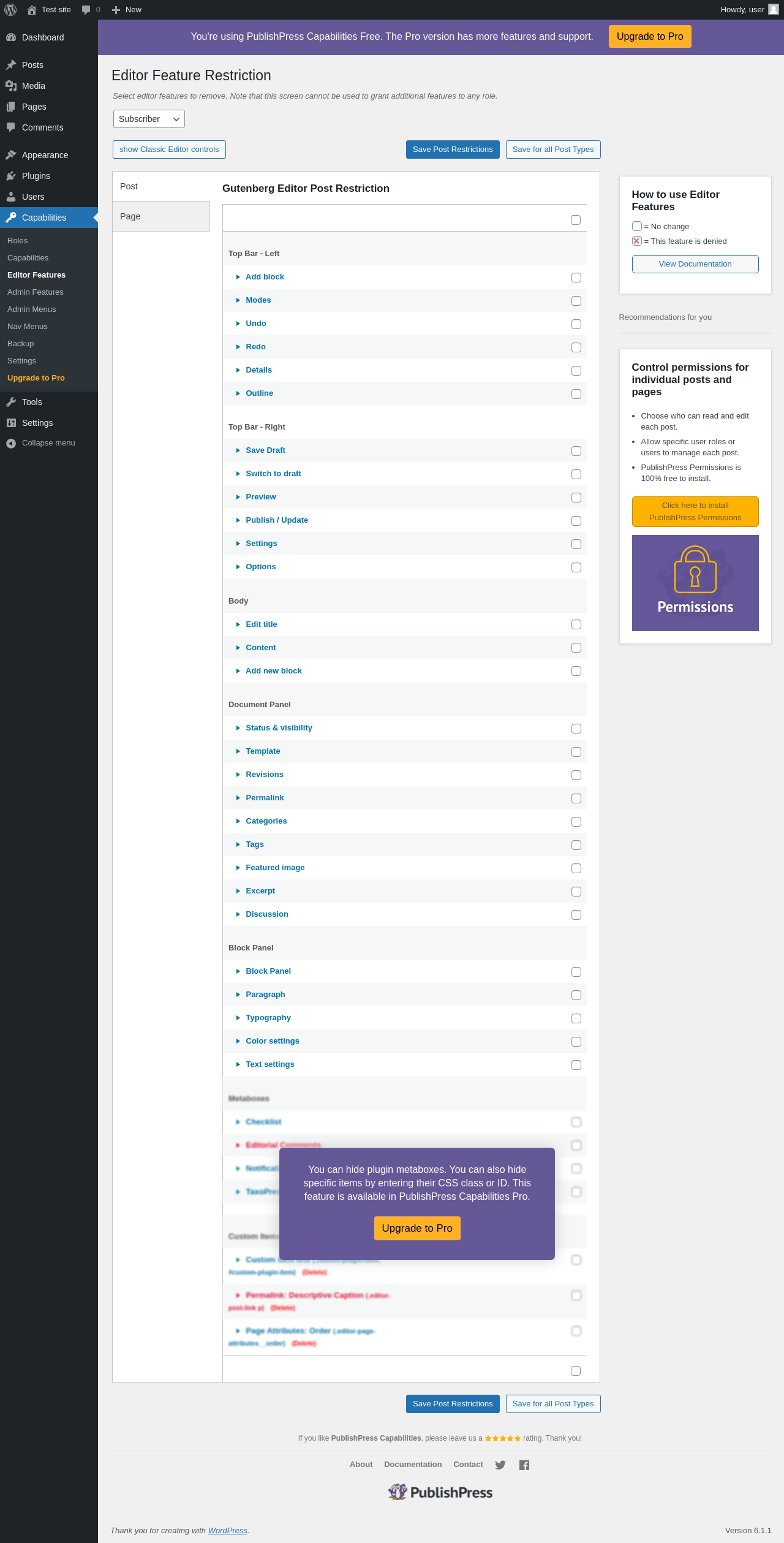This screenshot has width=784, height=1543.
Task: Expand the Status & visibility row arrow
Action: pyautogui.click(x=238, y=728)
